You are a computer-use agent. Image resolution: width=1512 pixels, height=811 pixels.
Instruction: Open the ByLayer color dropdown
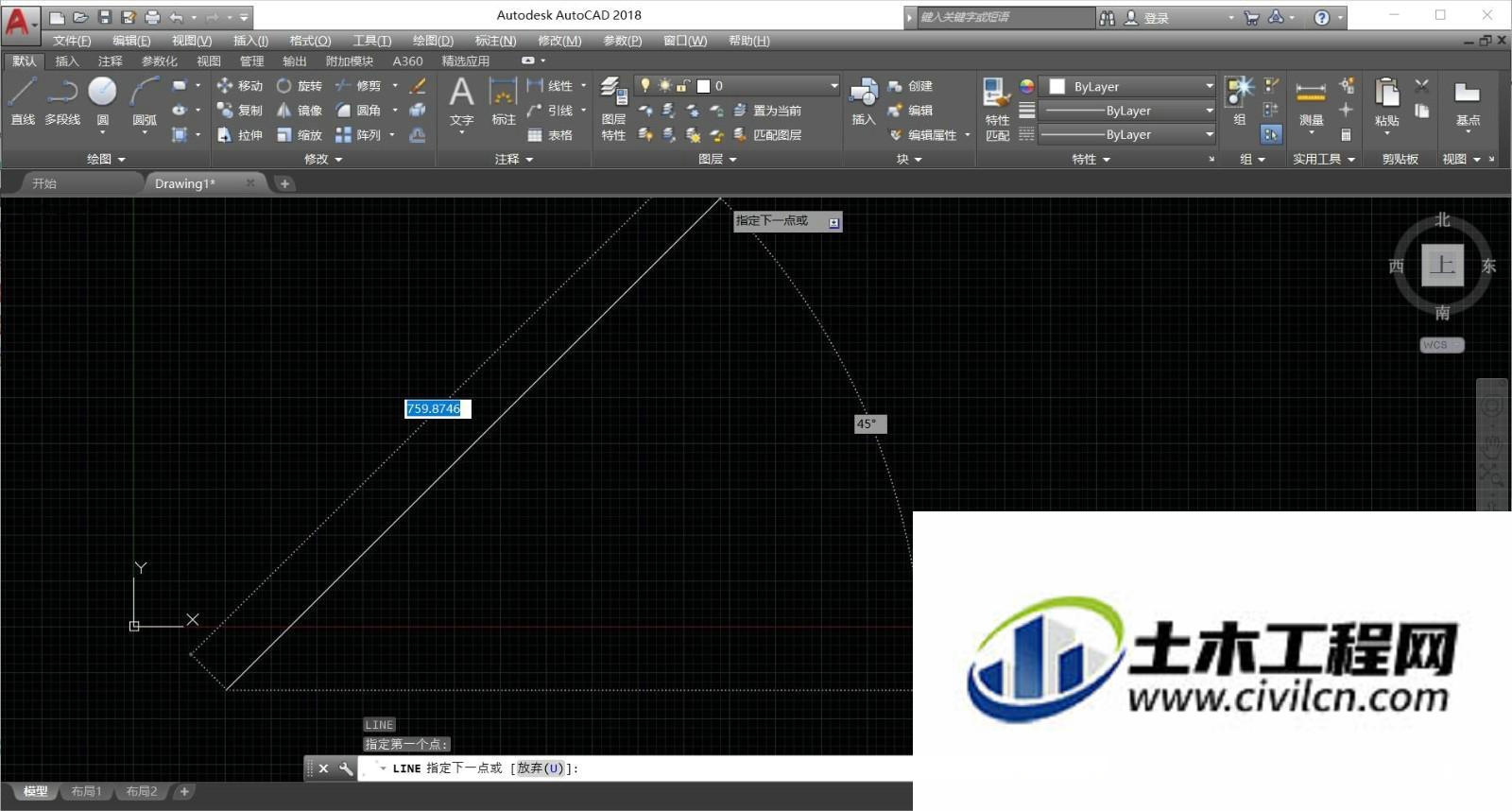pyautogui.click(x=1127, y=86)
